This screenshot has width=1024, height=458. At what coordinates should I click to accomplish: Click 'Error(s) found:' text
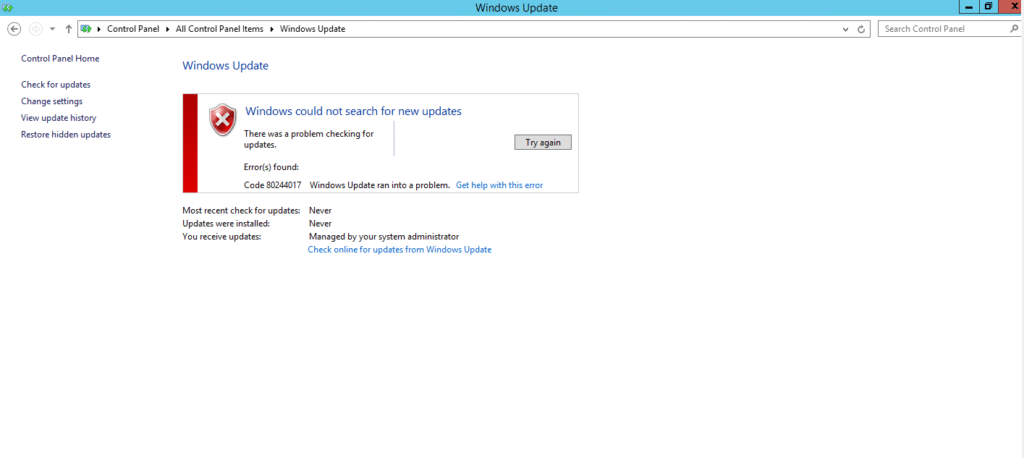[271, 167]
